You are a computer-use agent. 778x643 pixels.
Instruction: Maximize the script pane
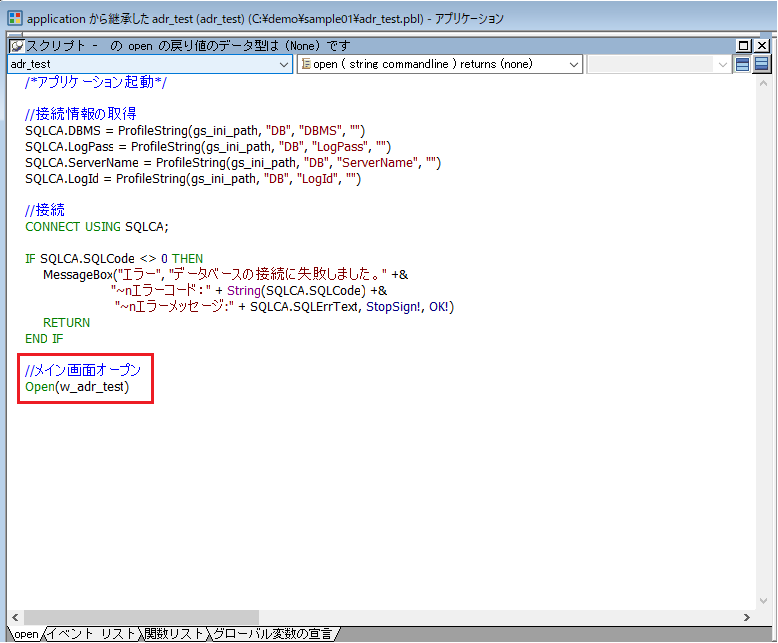[x=744, y=46]
